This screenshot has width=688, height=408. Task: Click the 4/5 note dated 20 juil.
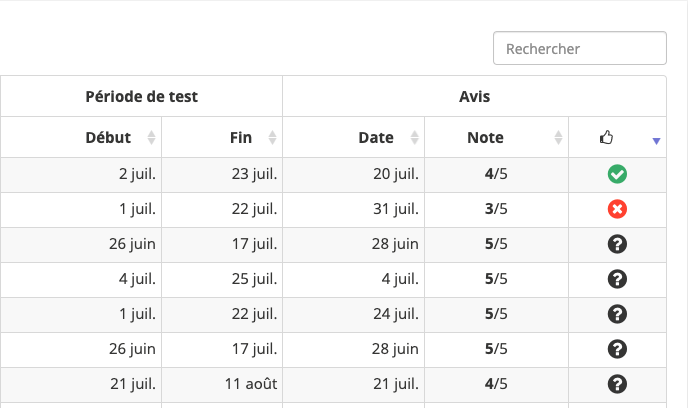pyautogui.click(x=496, y=174)
